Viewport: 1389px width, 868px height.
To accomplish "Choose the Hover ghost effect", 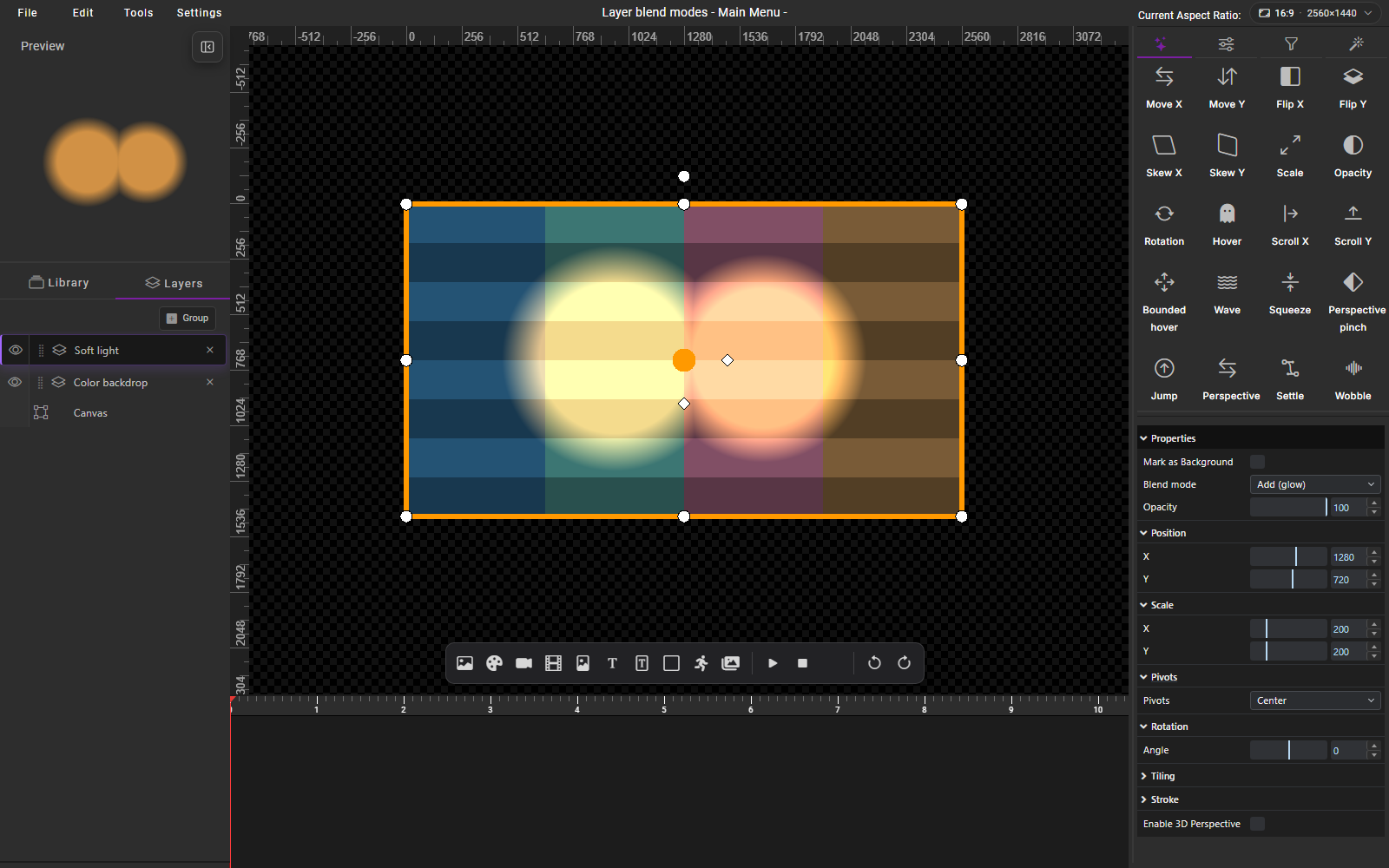I will (x=1227, y=225).
